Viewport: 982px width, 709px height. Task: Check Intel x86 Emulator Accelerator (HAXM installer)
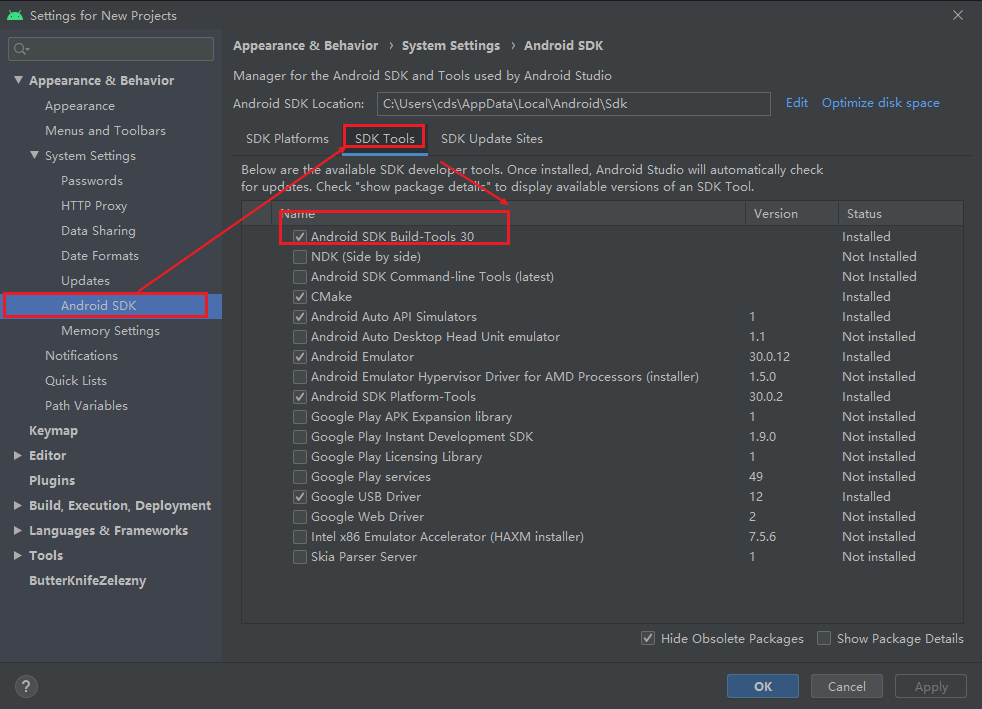pyautogui.click(x=300, y=537)
